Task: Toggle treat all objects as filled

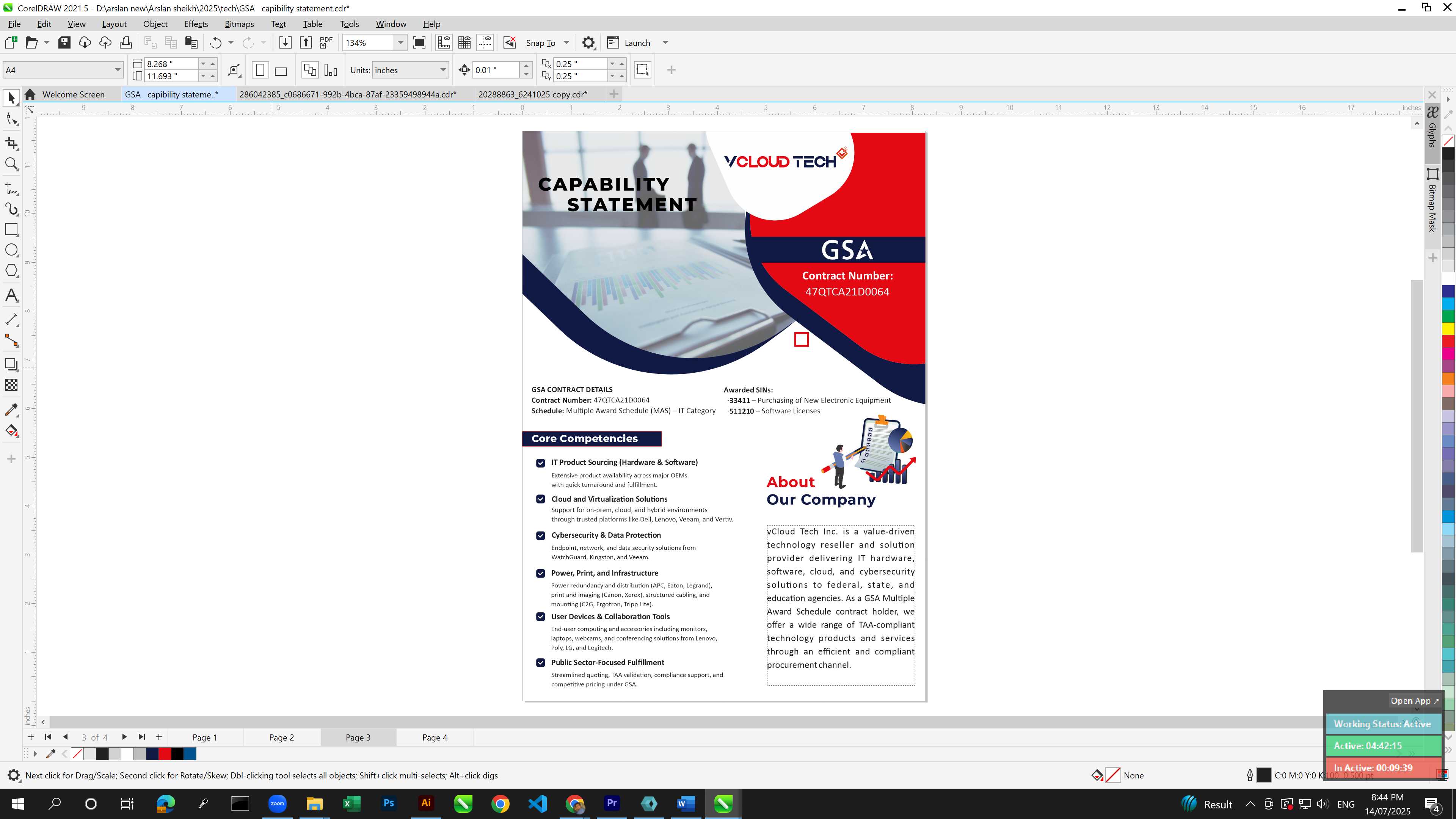Action: (x=642, y=69)
